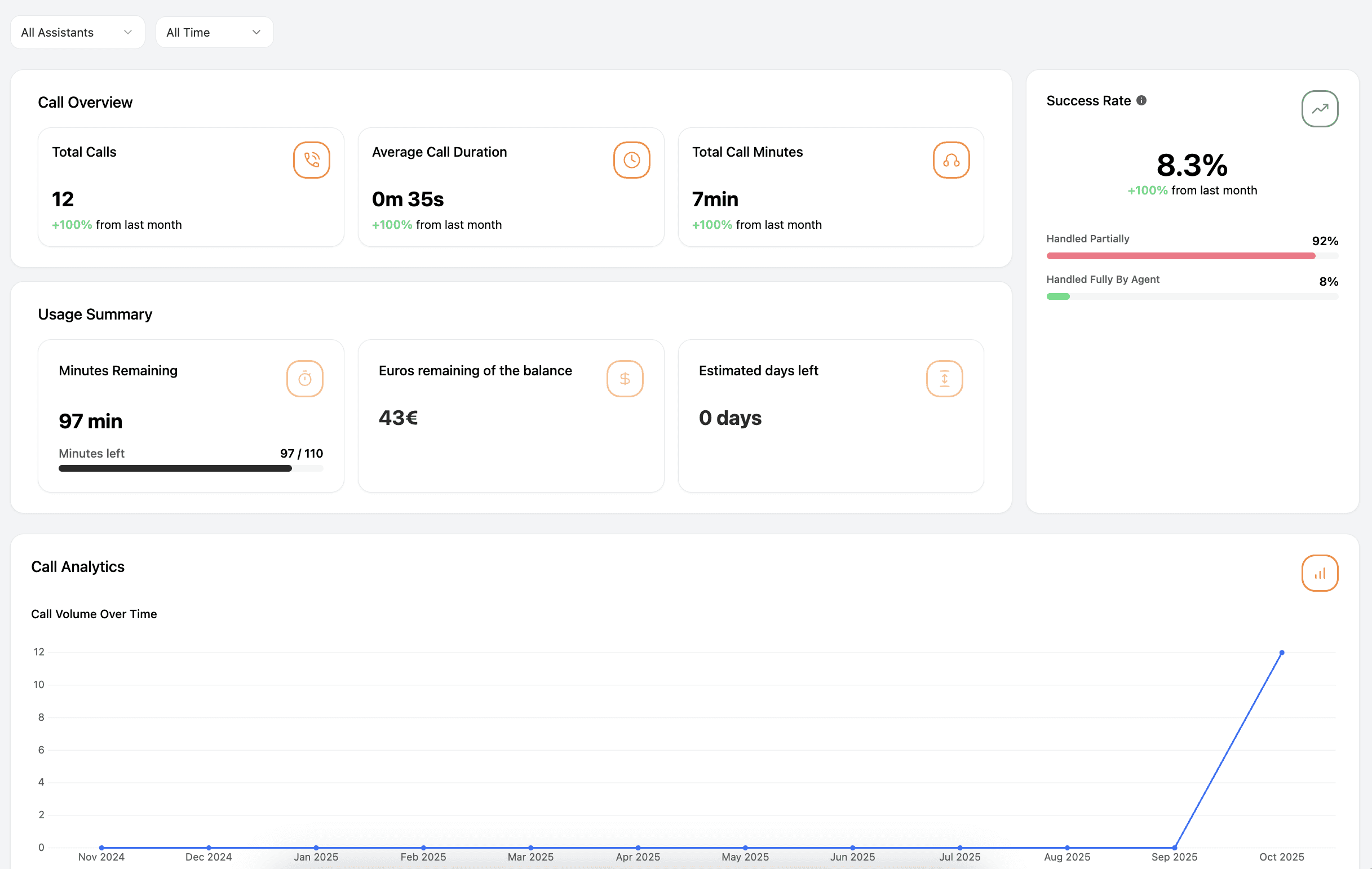Click the headset icon in Total Call Minutes
Screen dimensions: 1372x869
[x=951, y=160]
